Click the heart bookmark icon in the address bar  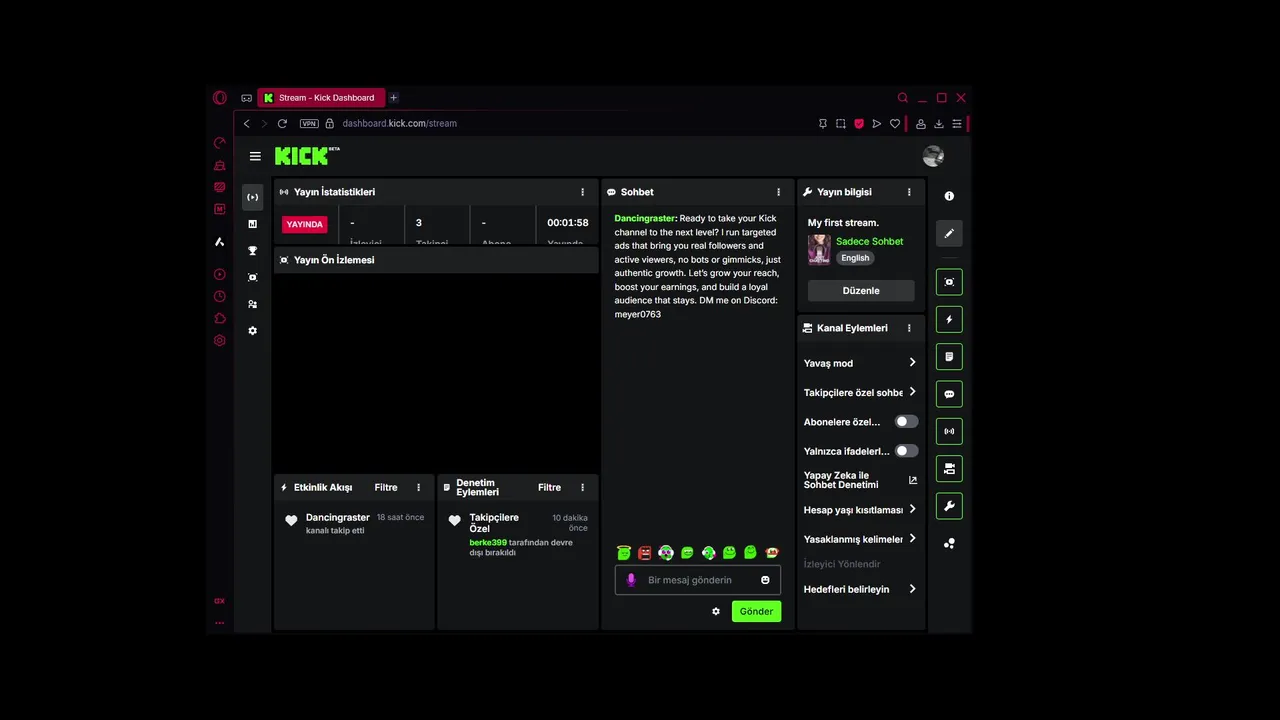pos(895,124)
